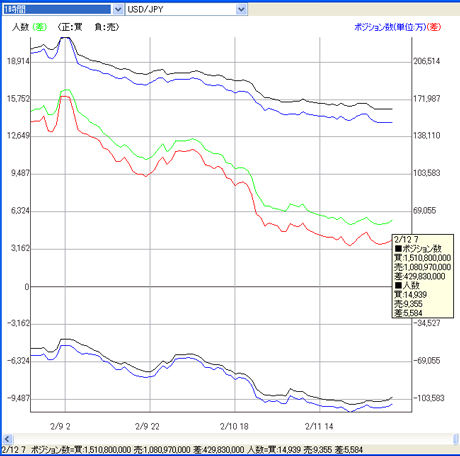Click the red (差) legend label

click(434, 27)
